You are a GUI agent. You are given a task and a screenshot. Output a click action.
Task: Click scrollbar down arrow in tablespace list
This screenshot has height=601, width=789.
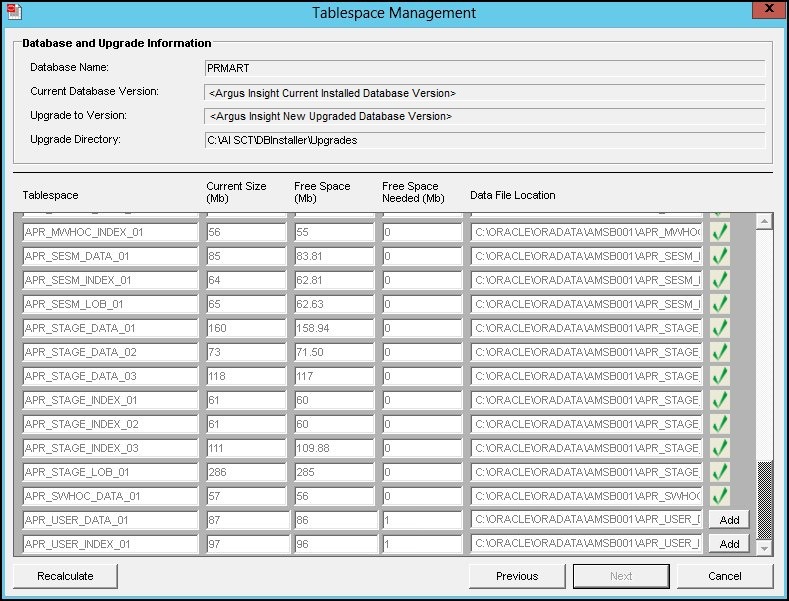point(764,548)
